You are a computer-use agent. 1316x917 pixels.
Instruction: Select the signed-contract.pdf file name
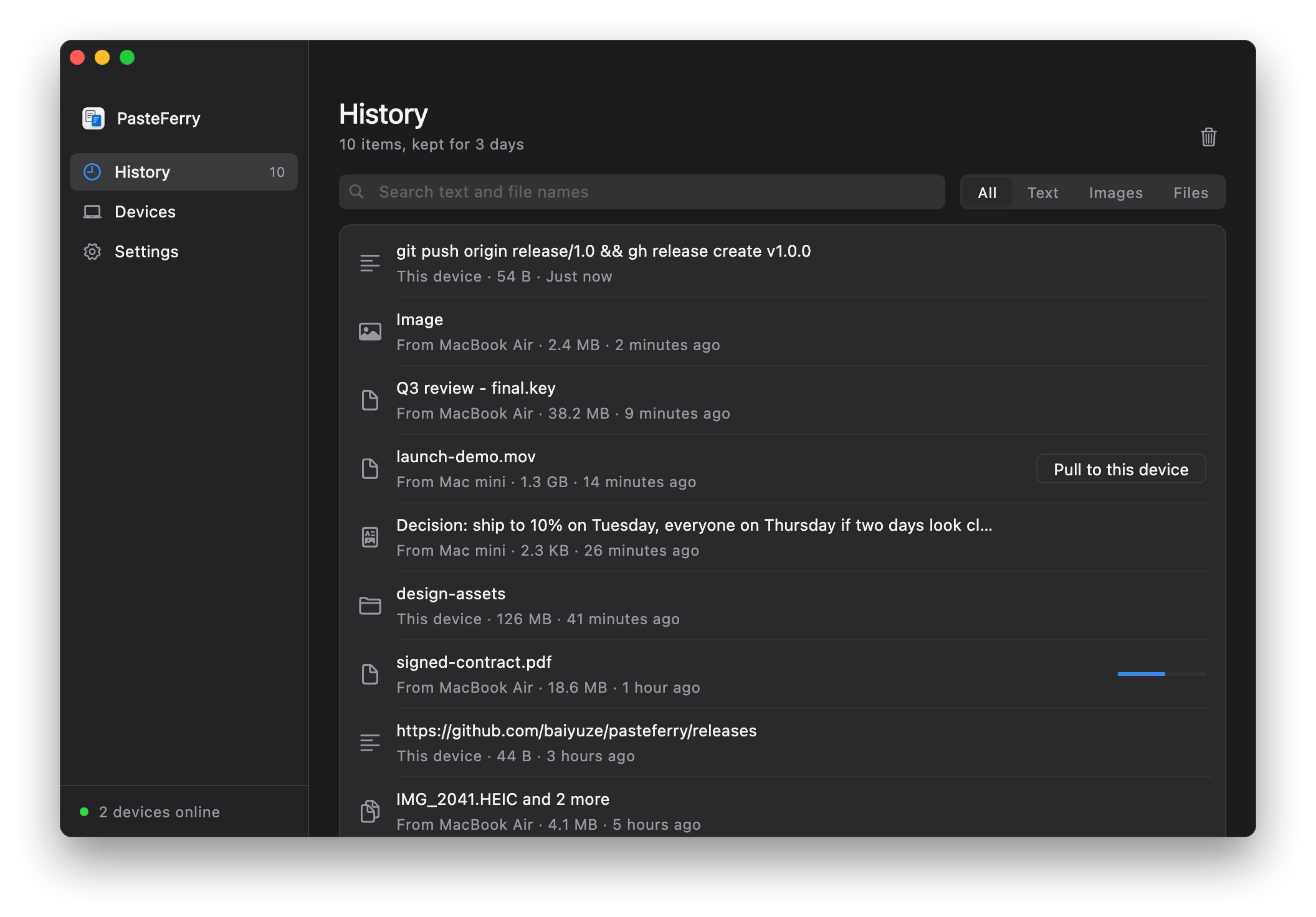[x=474, y=662]
